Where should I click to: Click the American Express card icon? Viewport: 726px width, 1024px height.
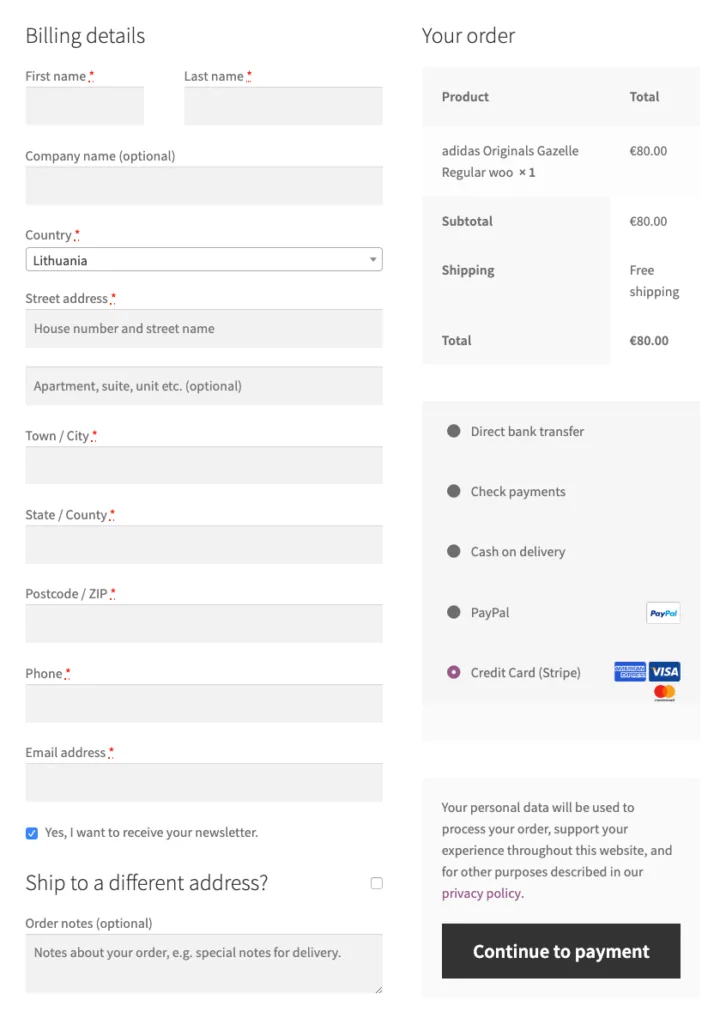tap(630, 671)
